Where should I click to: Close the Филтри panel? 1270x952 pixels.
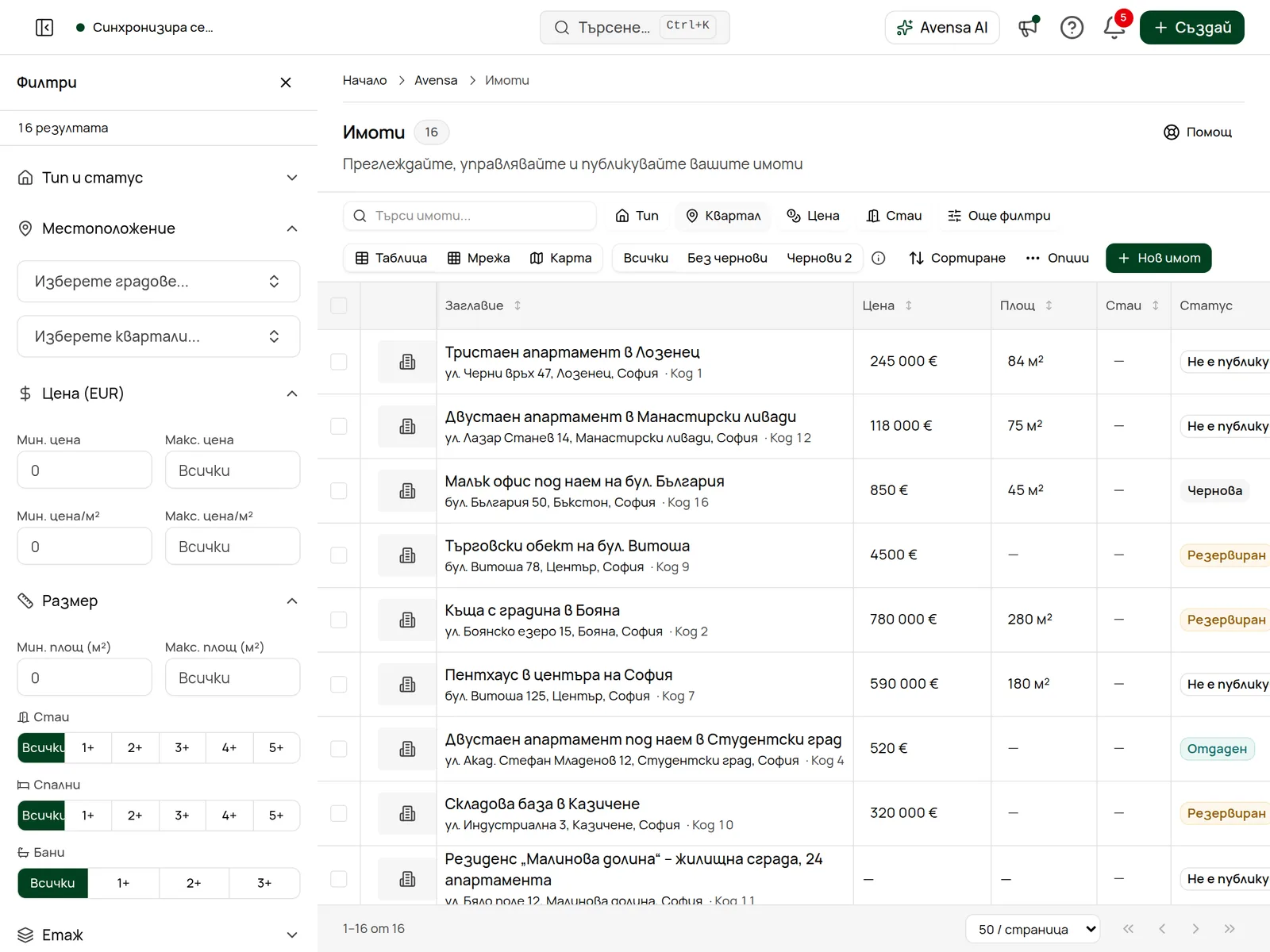286,83
